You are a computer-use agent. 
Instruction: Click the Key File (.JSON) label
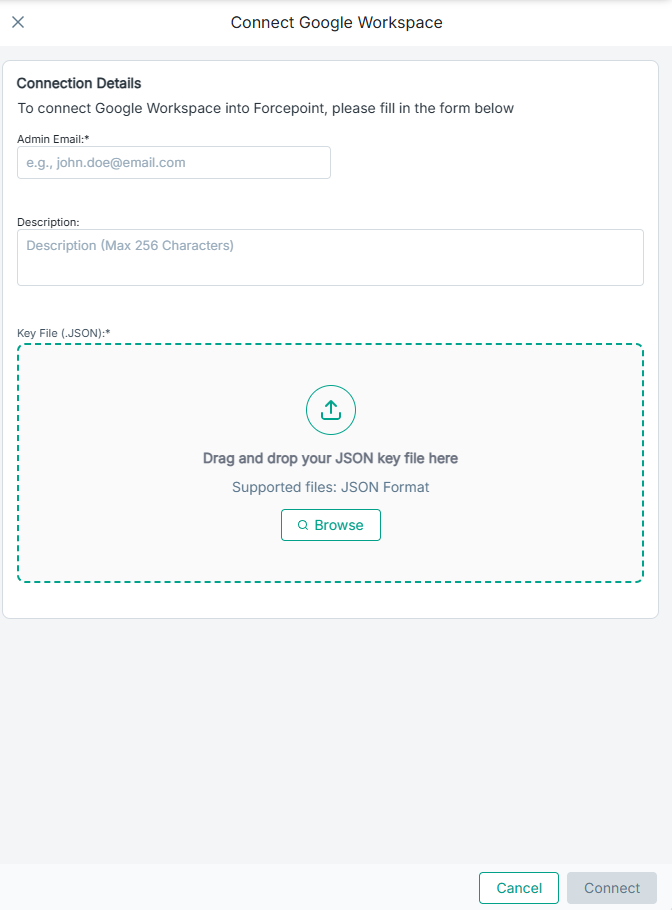click(63, 333)
